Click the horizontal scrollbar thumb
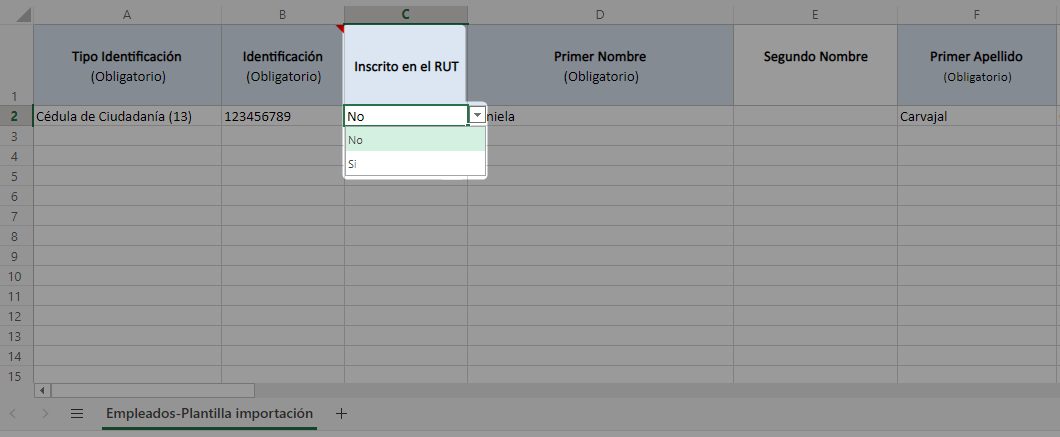 coord(152,390)
